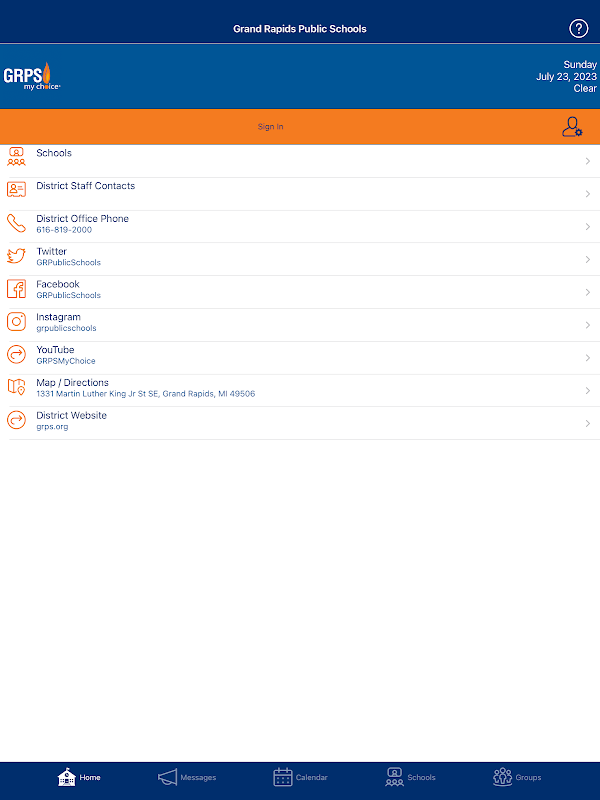The height and width of the screenshot is (800, 600).
Task: Open the user account settings icon
Action: click(572, 127)
